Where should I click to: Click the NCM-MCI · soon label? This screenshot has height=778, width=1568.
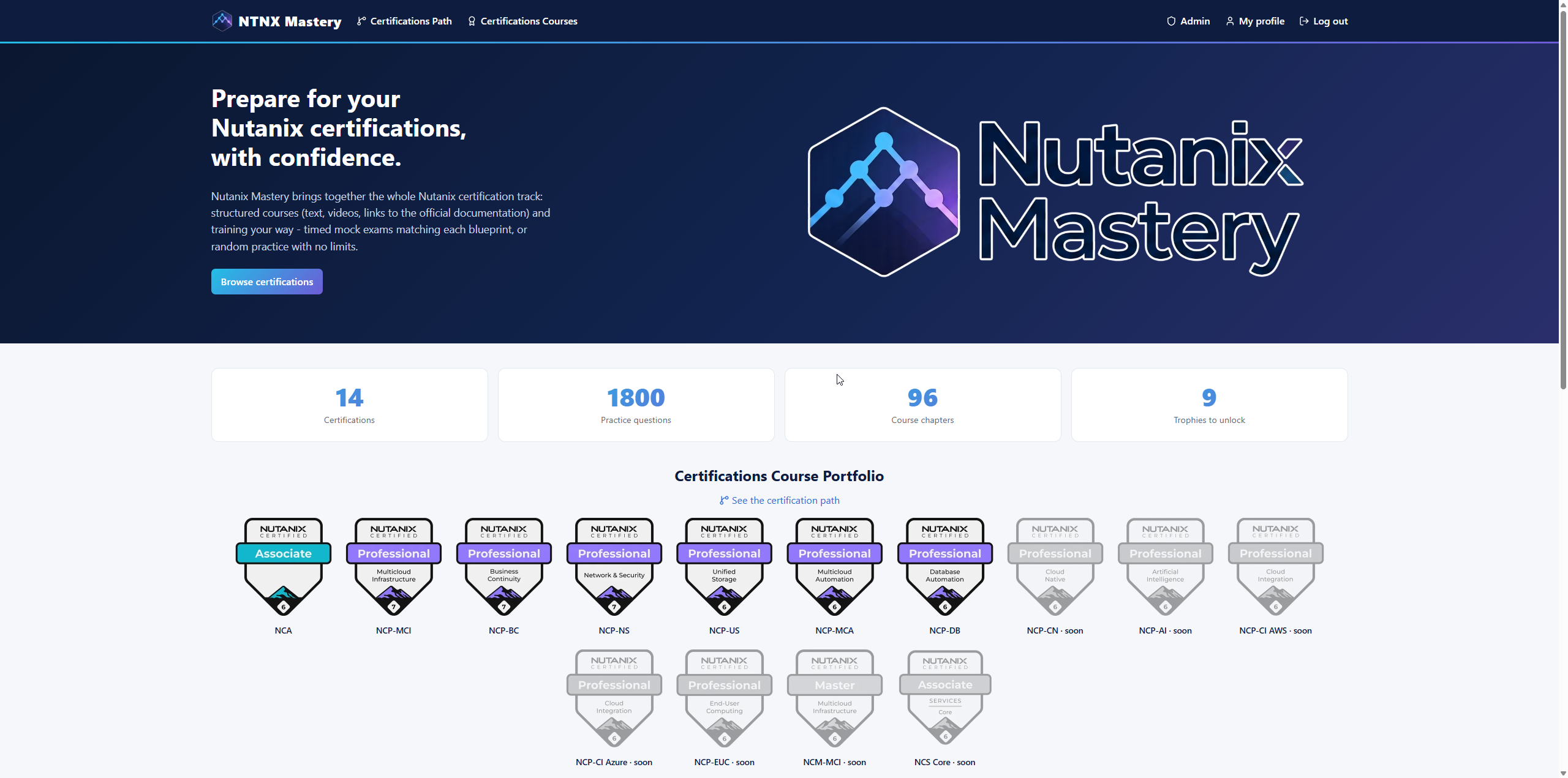coord(835,762)
